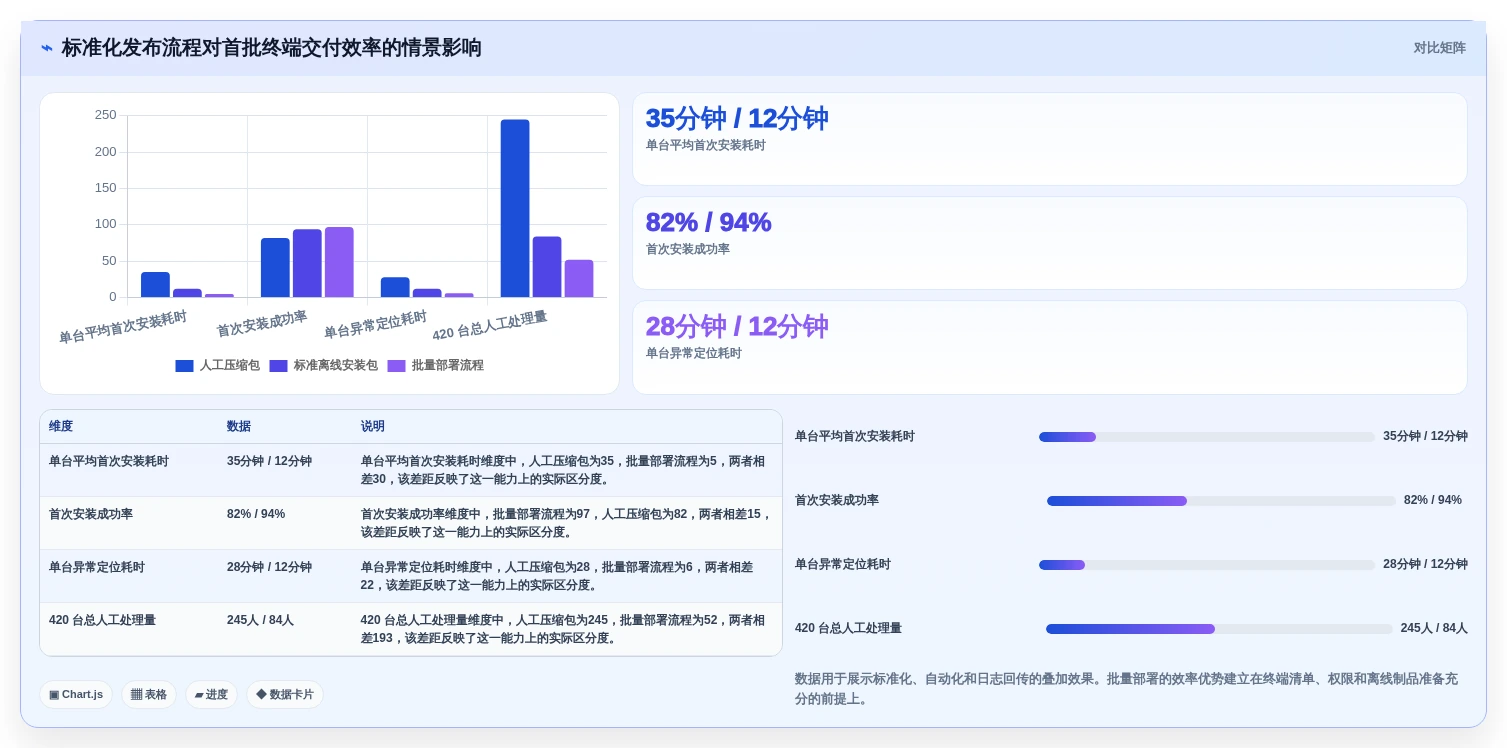
Task: Click table cell 245人 / 84人
Action: coord(260,620)
